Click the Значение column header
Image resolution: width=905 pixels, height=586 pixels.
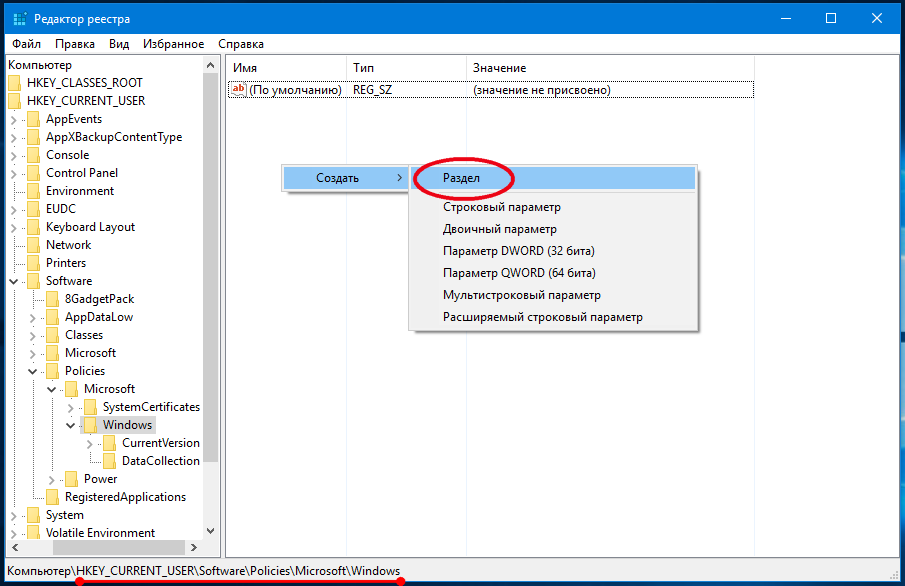tap(499, 67)
